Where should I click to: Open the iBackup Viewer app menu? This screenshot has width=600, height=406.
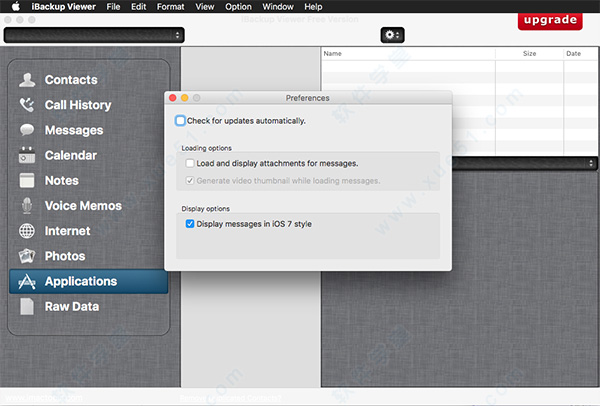pyautogui.click(x=64, y=7)
